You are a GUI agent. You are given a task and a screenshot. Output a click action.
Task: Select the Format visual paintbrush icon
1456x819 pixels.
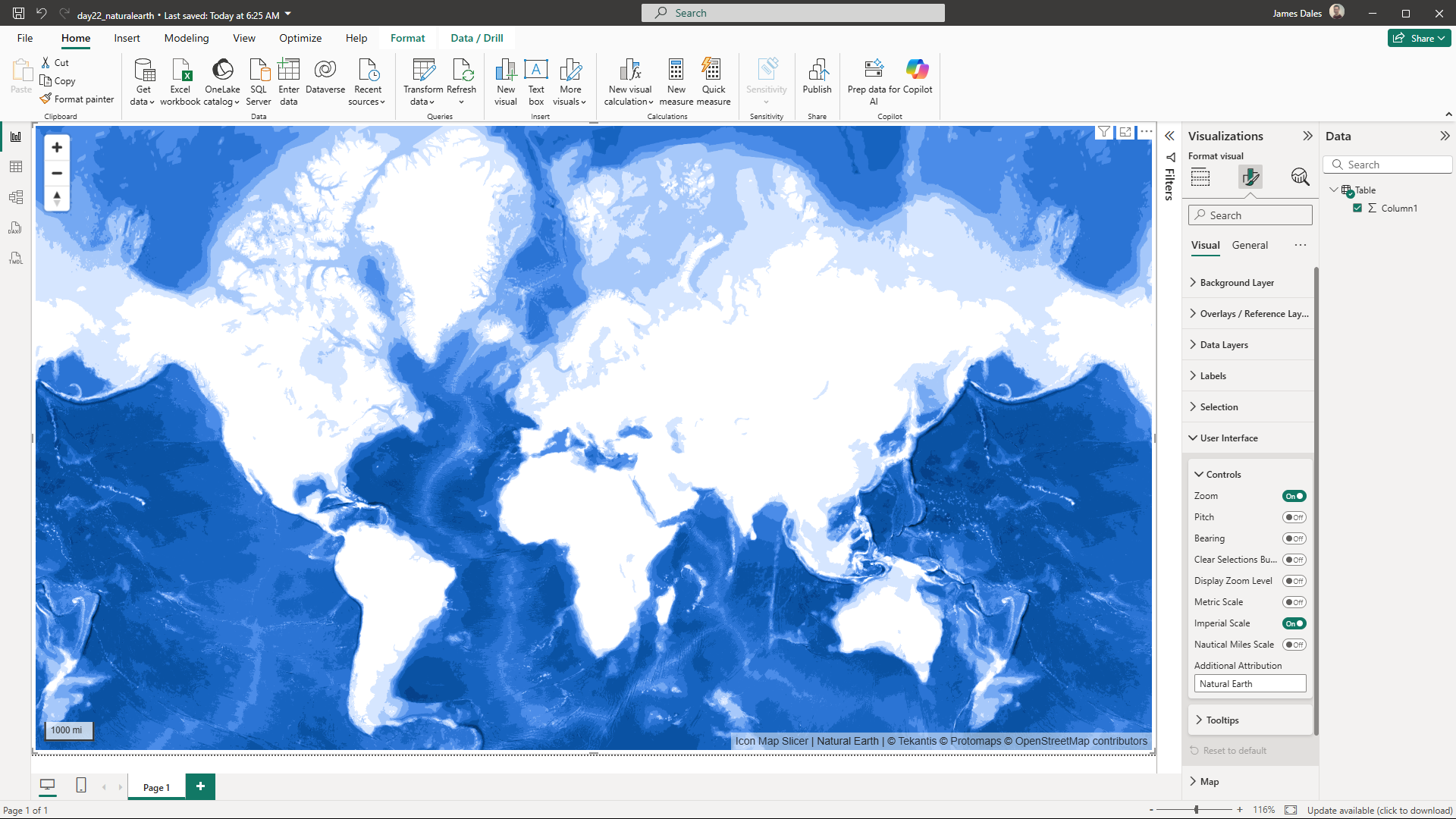1251,177
